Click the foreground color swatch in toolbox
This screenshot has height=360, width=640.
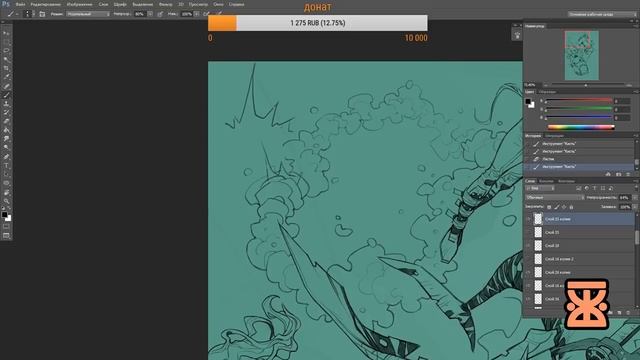4,214
